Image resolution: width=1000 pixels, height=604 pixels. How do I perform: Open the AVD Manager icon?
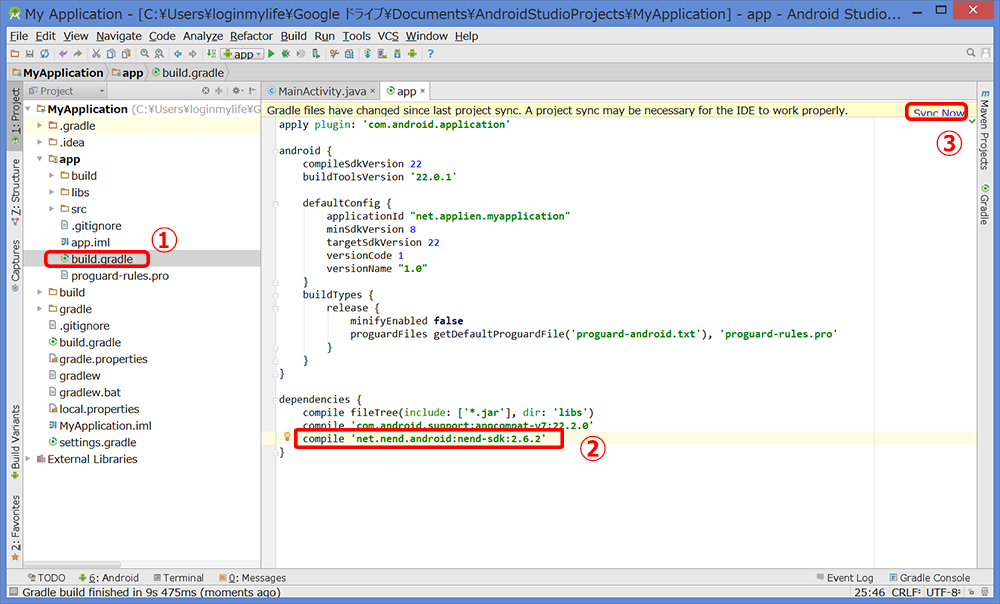click(x=382, y=54)
